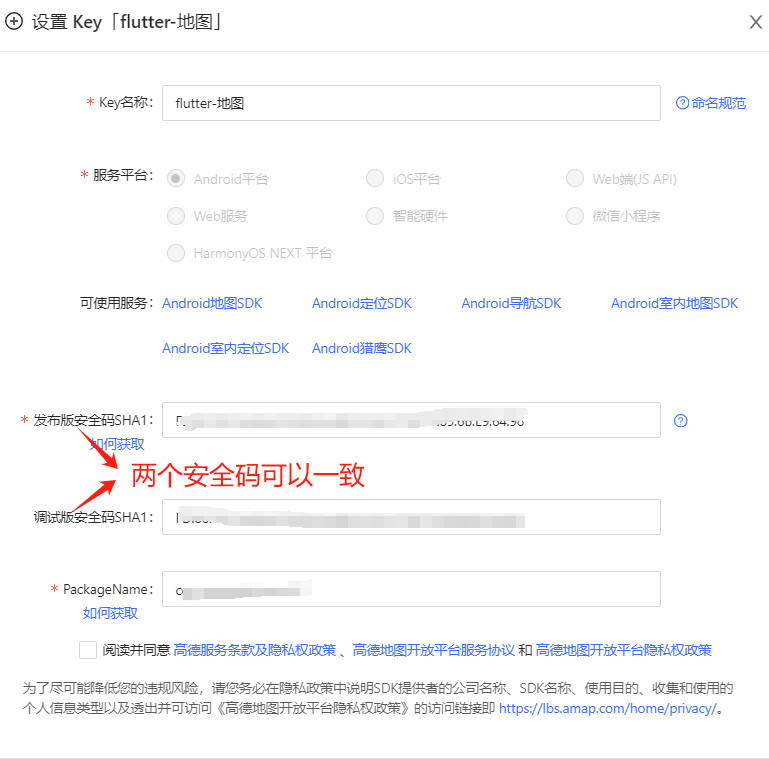Image resolution: width=769 pixels, height=759 pixels.
Task: Choose the Web端(JS API) platform option
Action: point(575,179)
